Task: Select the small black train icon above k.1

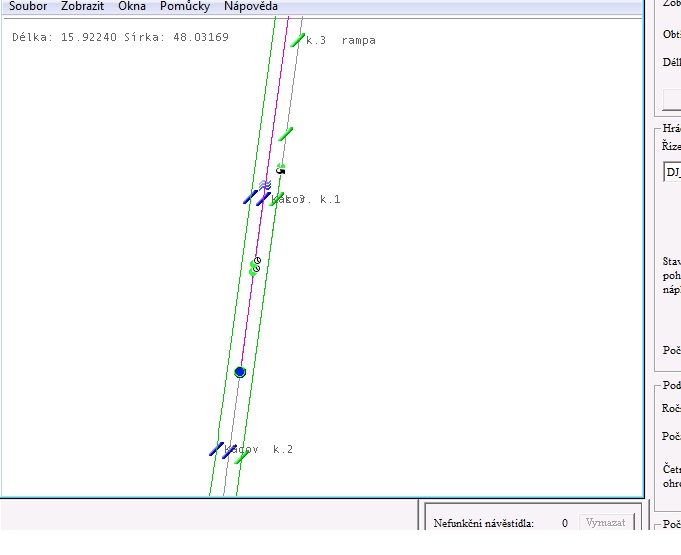Action: [x=281, y=171]
